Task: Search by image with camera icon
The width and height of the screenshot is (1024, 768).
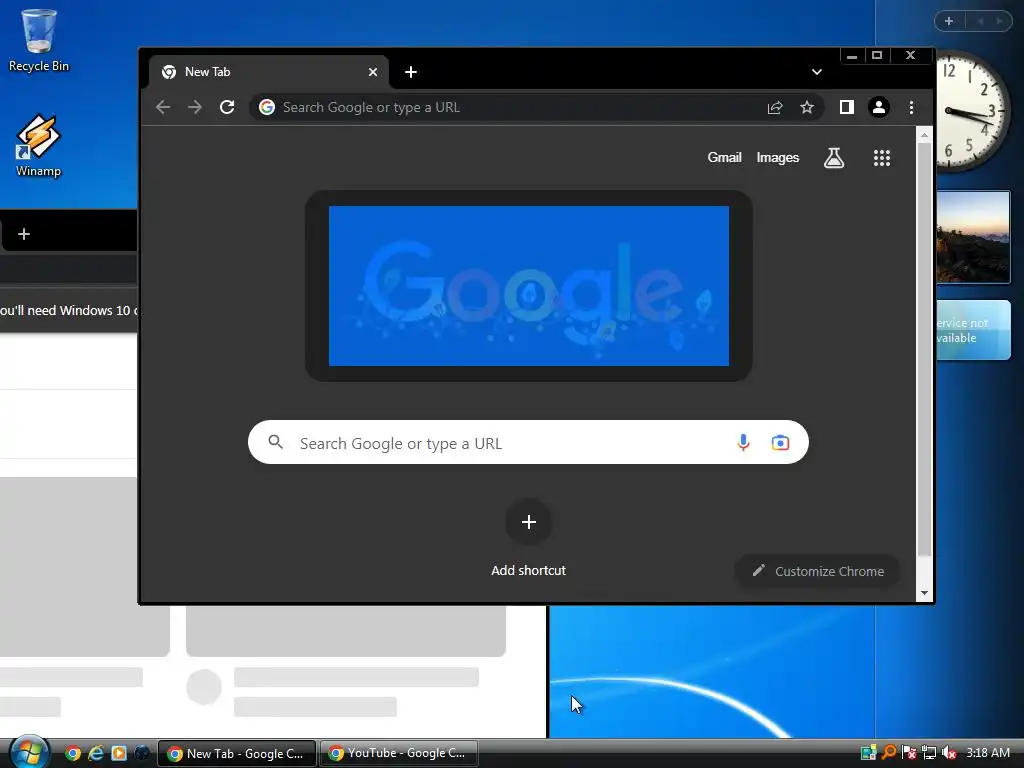Action: point(780,443)
